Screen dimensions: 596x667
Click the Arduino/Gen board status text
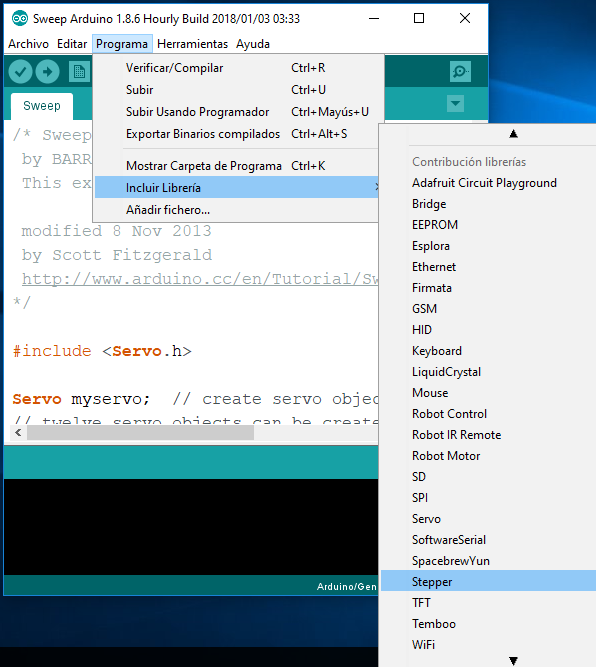pos(347,587)
